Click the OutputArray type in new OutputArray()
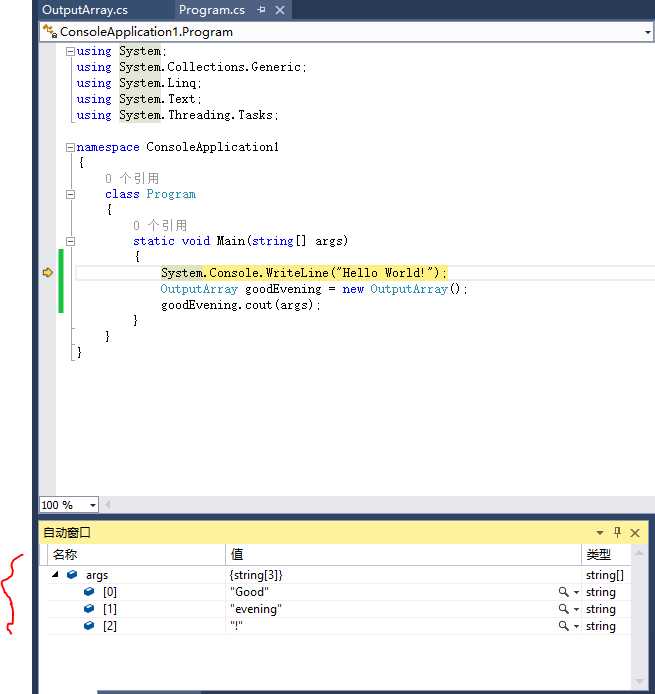This screenshot has width=655, height=694. 409,289
